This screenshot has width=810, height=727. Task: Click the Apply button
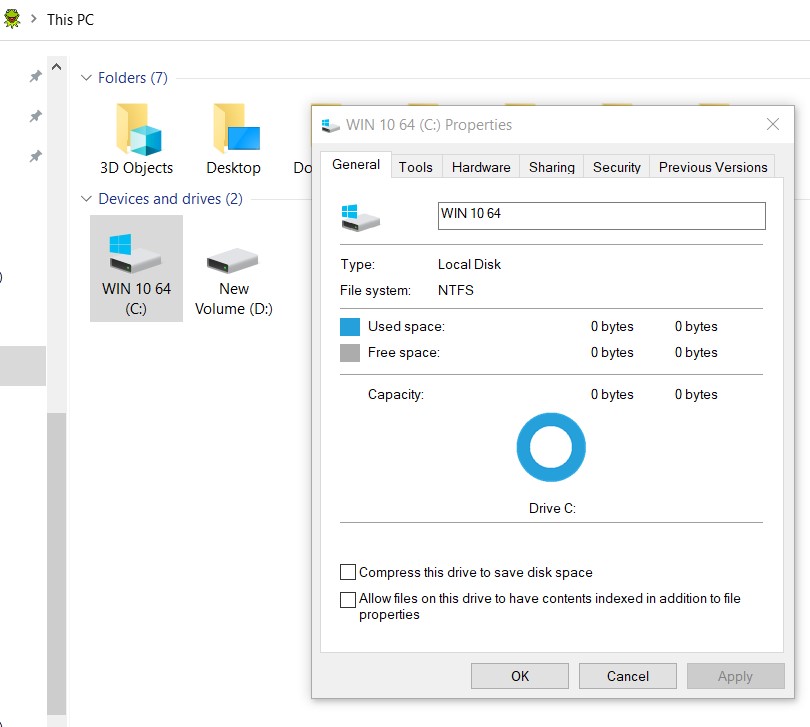(x=736, y=676)
